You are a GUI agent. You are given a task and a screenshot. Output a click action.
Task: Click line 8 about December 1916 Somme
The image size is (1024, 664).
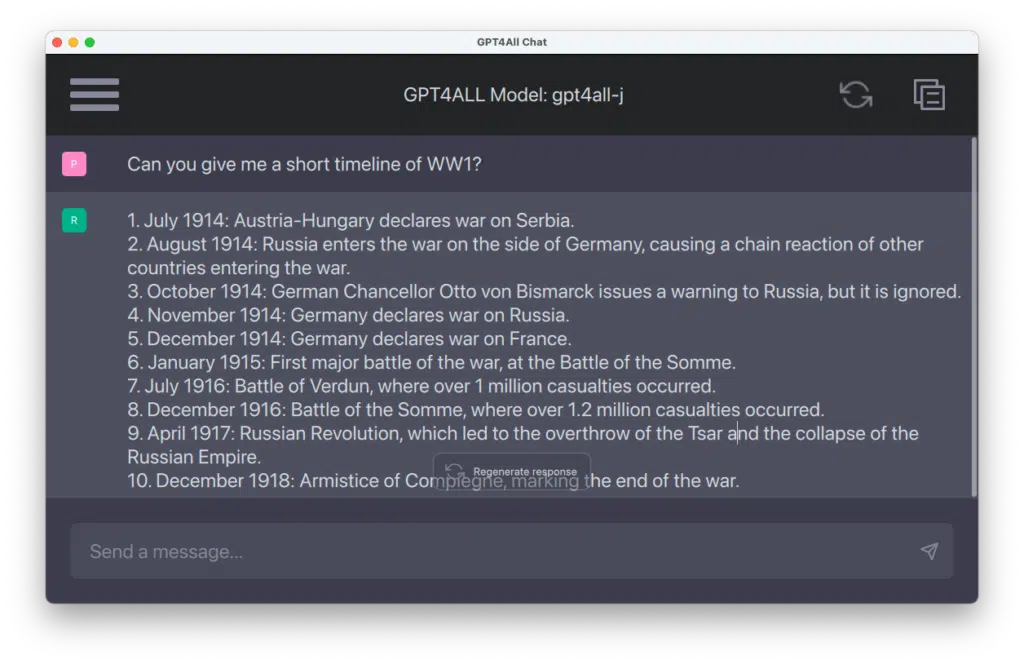pos(475,410)
